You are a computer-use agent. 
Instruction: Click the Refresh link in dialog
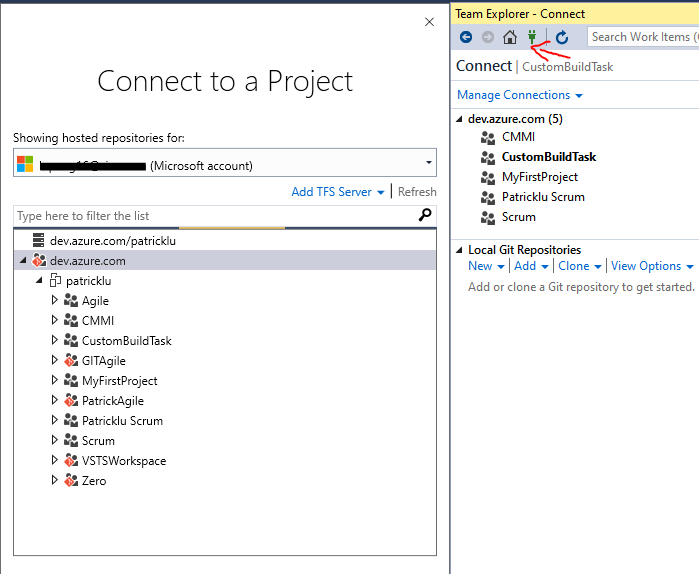coord(417,192)
